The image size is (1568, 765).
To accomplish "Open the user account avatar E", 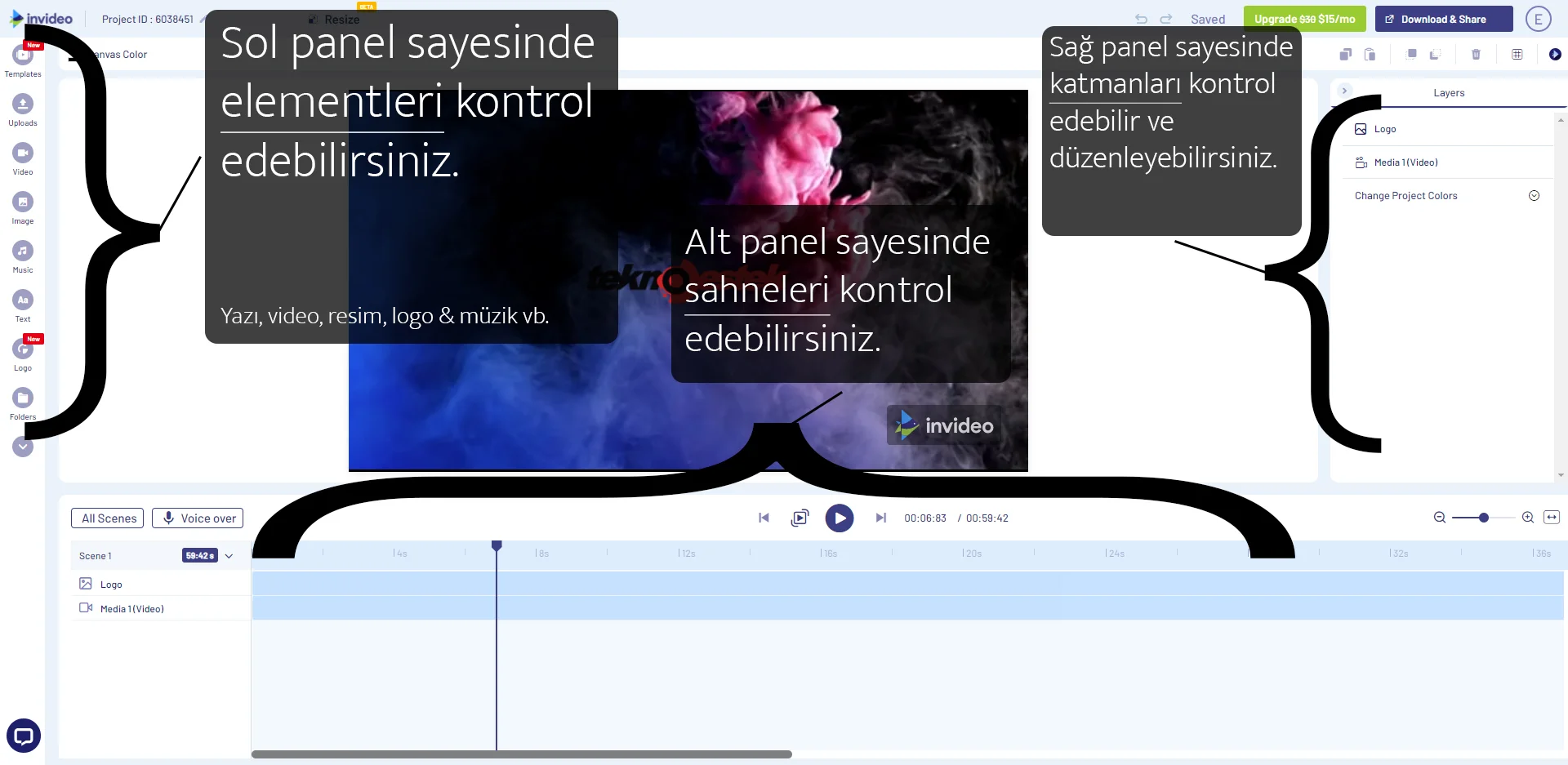I will 1539,19.
